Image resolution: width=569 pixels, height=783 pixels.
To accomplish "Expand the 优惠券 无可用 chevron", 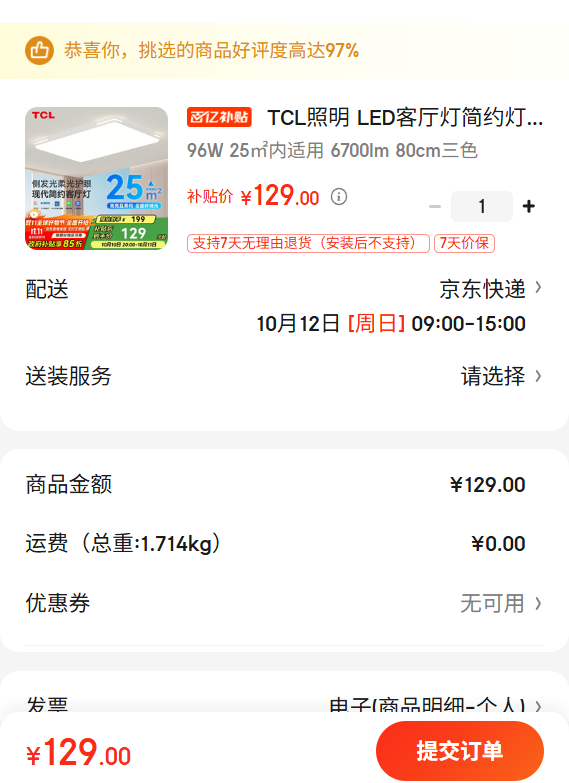I will [539, 603].
